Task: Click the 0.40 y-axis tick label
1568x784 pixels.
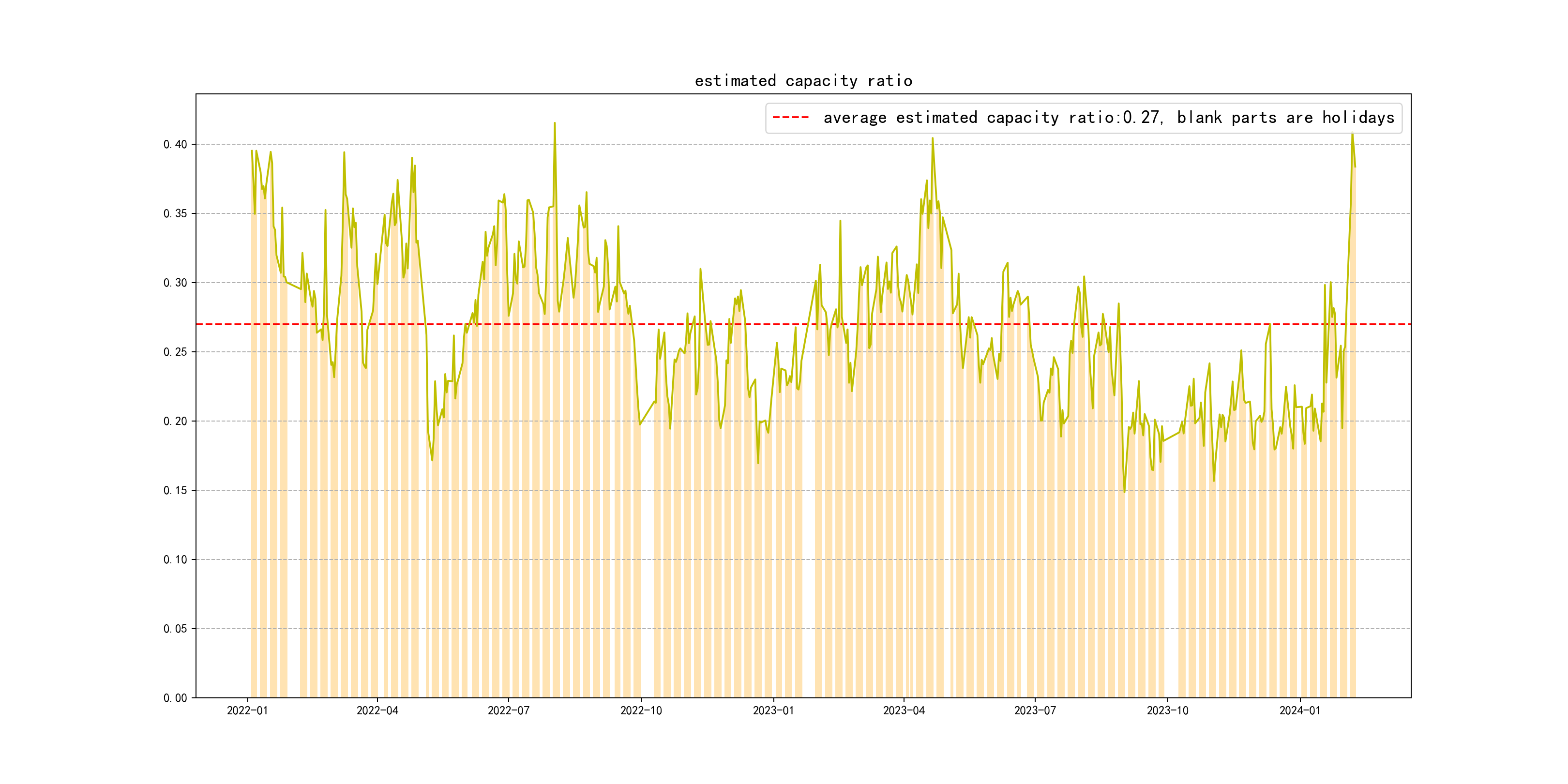Action: (175, 144)
